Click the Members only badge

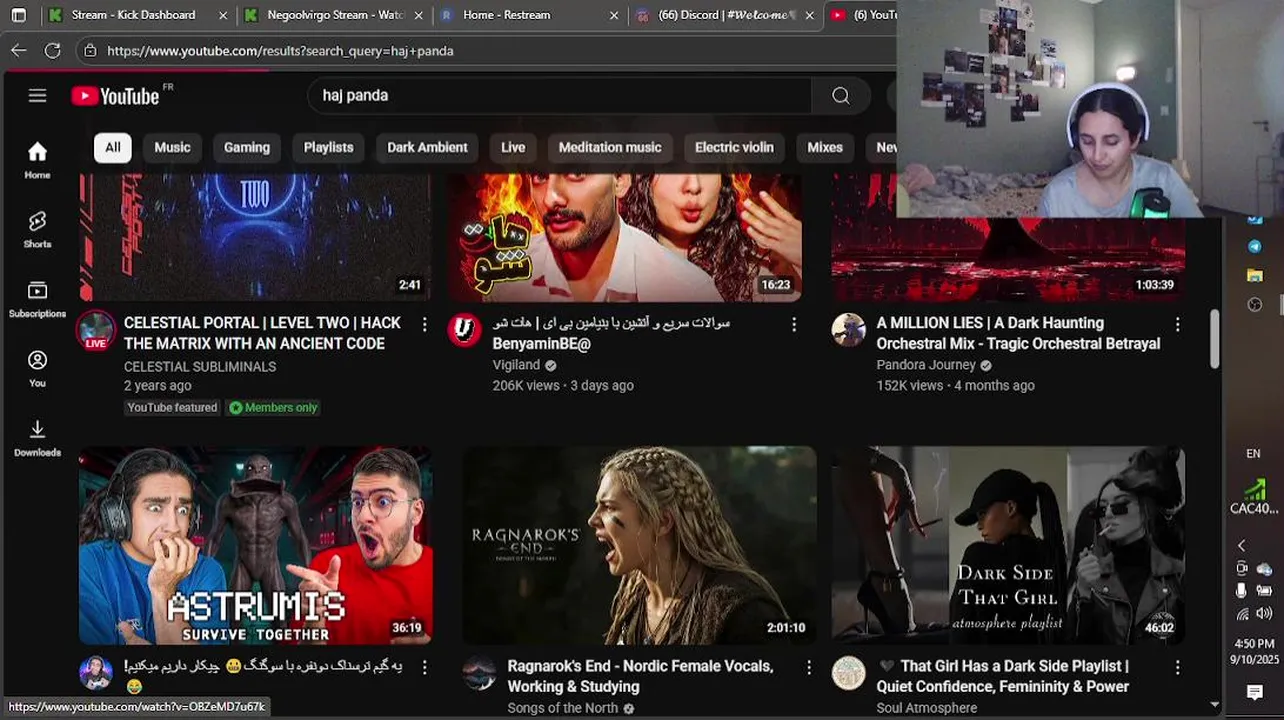pyautogui.click(x=274, y=407)
